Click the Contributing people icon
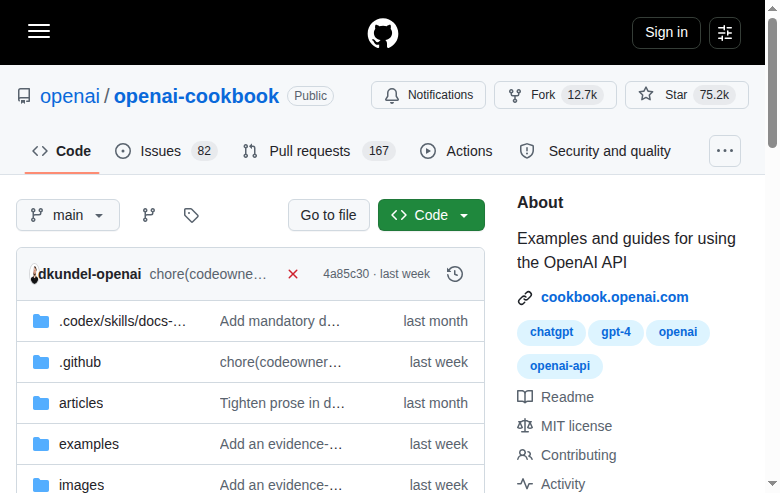Screen dimensions: 780x493 coord(525,455)
